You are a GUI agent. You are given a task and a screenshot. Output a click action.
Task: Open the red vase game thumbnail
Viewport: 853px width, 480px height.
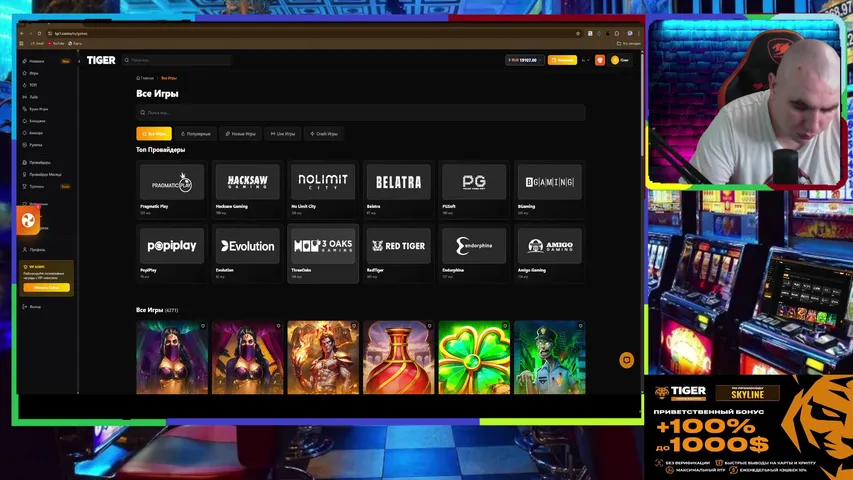point(399,359)
